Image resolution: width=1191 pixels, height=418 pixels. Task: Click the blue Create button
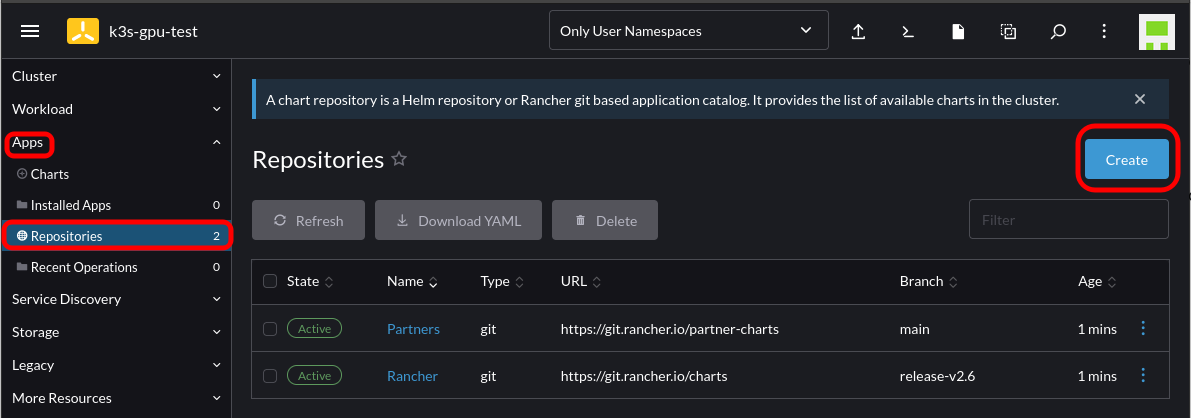coord(1126,160)
